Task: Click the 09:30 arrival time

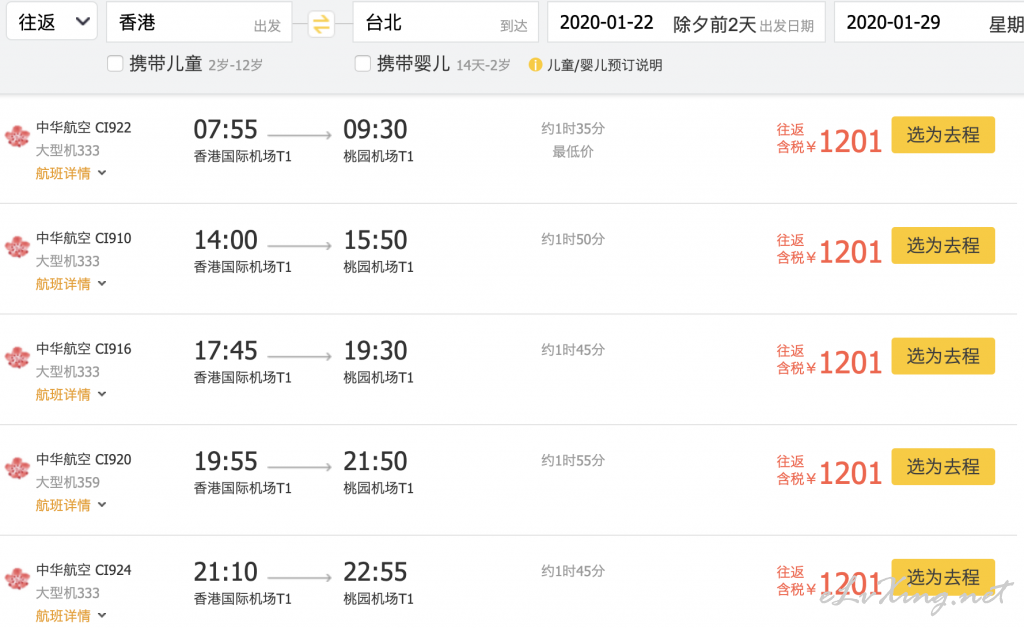Action: pyautogui.click(x=376, y=129)
